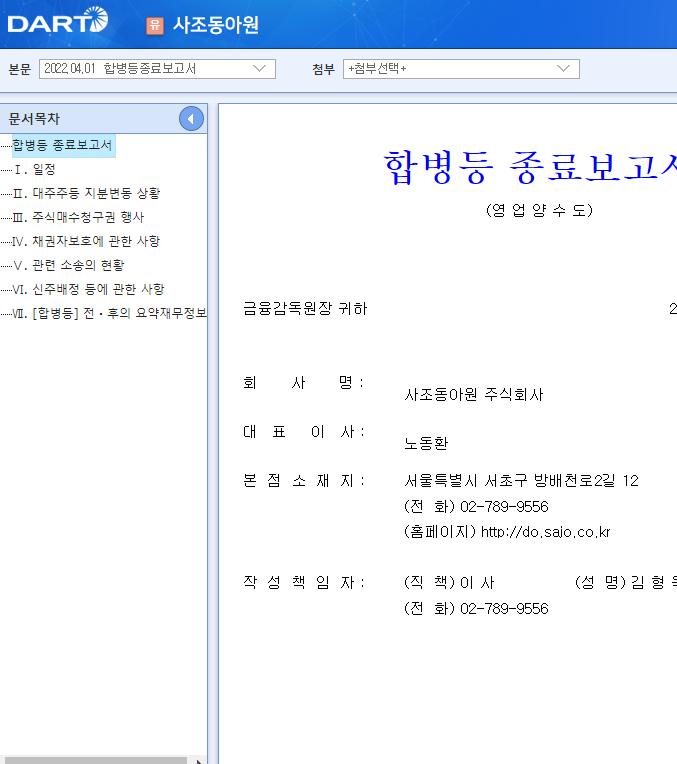The height and width of the screenshot is (764, 677).
Task: Click the 문서목차 panel title
Action: click(34, 118)
